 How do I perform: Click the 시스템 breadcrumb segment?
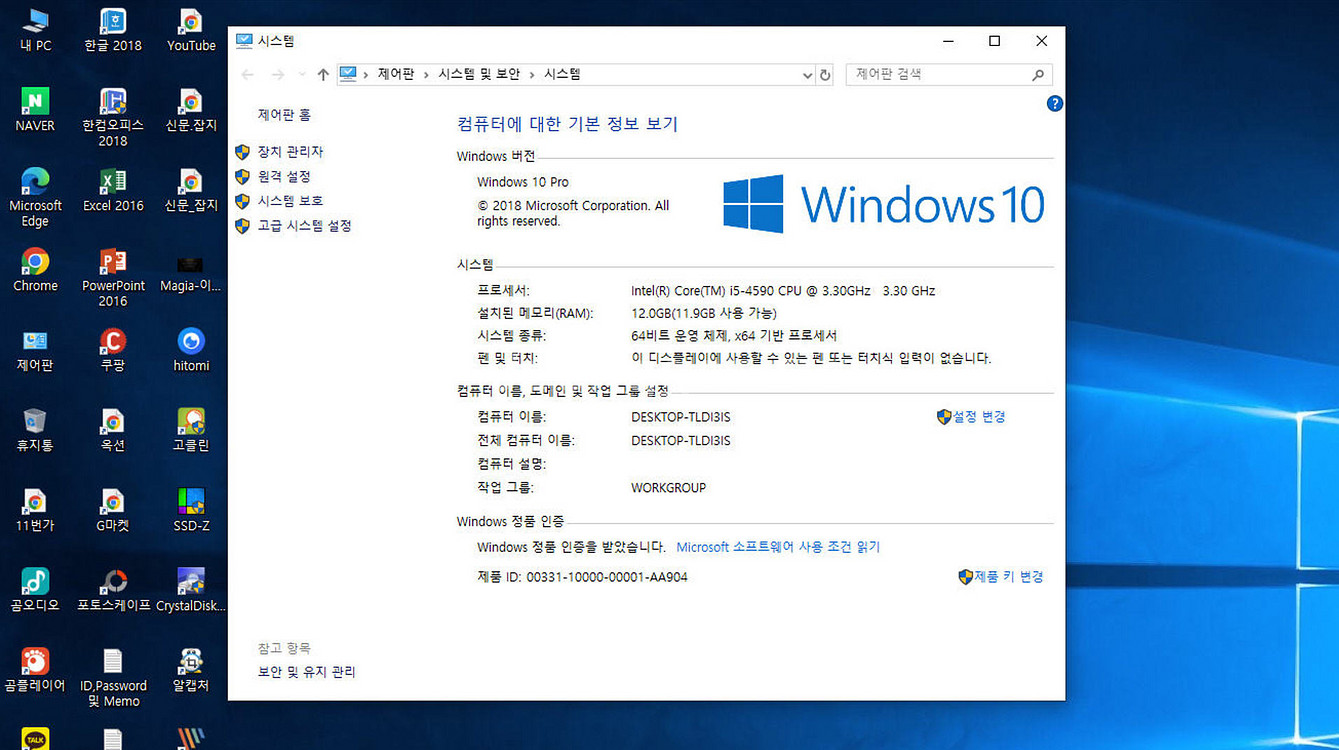pyautogui.click(x=561, y=74)
